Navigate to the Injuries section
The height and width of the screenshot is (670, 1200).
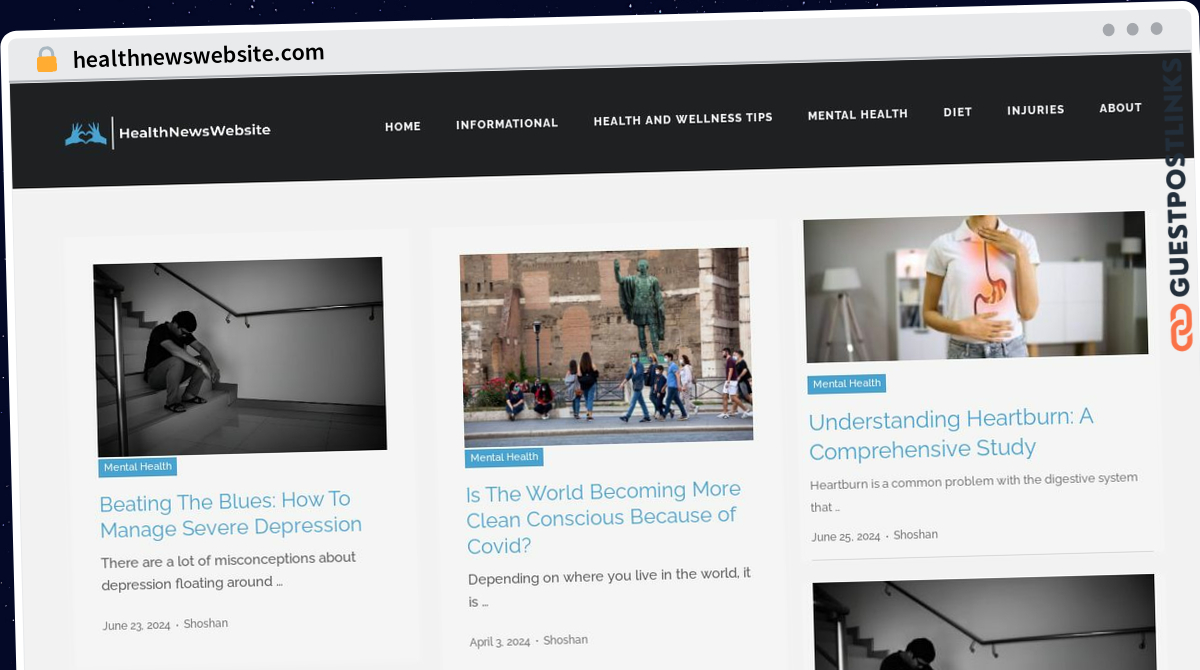click(1036, 110)
